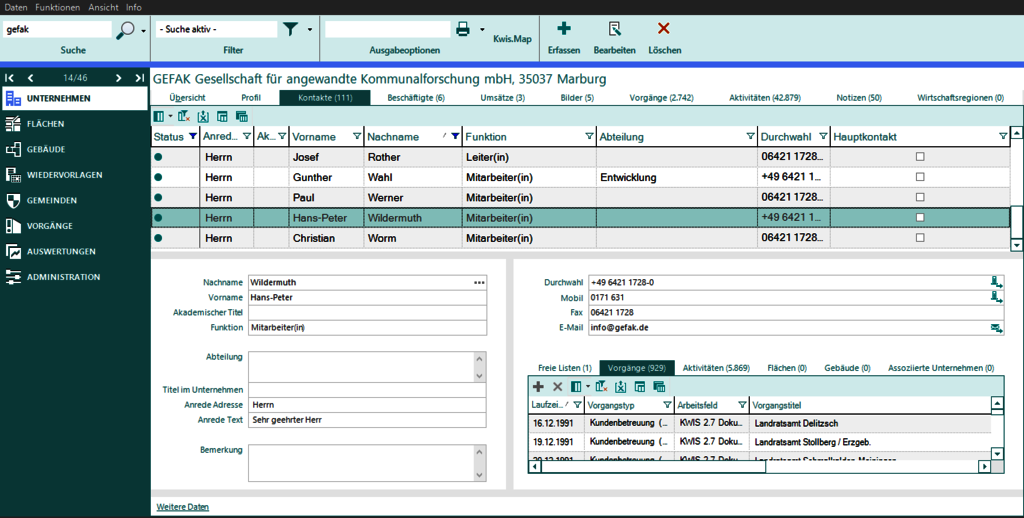Click single table view icon in contacts toolbar
This screenshot has width=1024, height=518.
222,116
